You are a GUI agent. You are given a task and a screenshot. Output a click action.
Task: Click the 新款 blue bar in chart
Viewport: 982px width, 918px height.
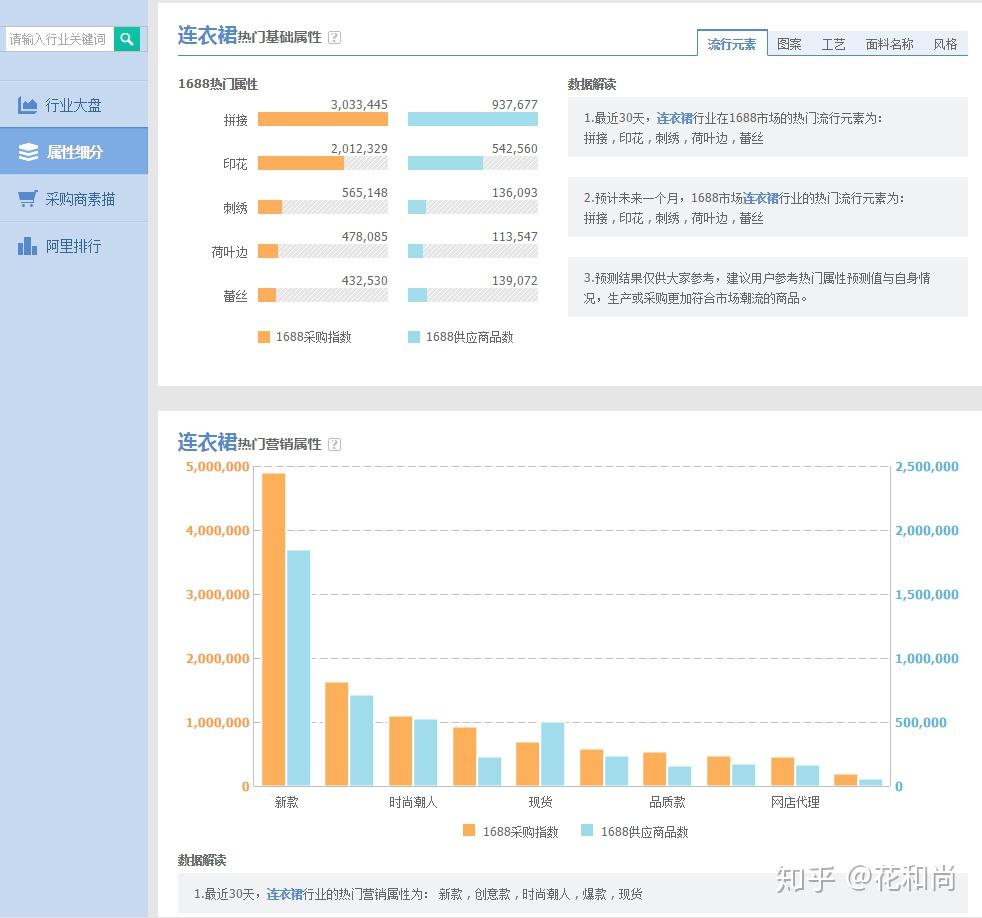click(299, 668)
